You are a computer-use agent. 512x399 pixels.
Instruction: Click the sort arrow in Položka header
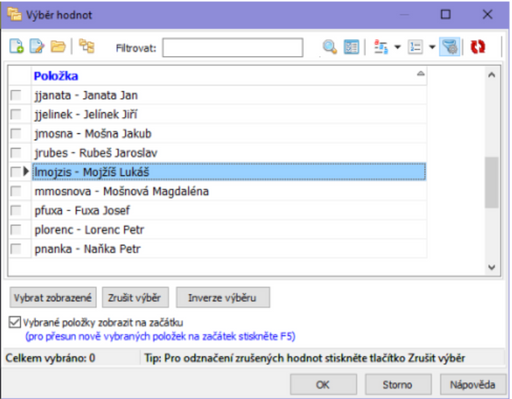click(x=421, y=74)
